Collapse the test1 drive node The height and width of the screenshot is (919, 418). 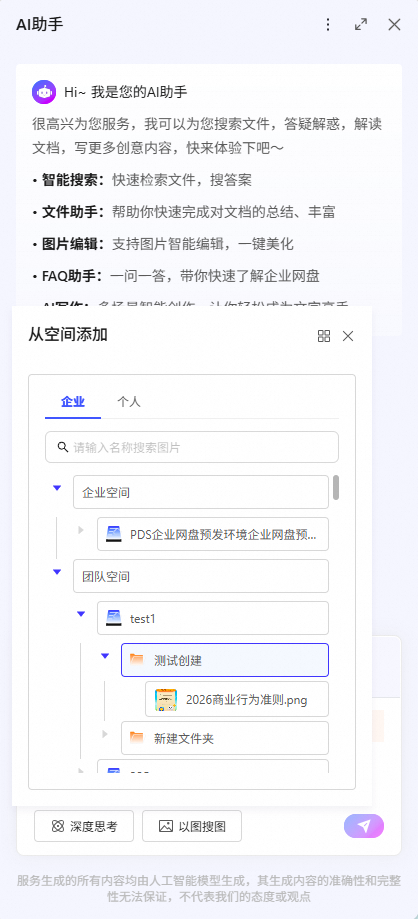[81, 614]
